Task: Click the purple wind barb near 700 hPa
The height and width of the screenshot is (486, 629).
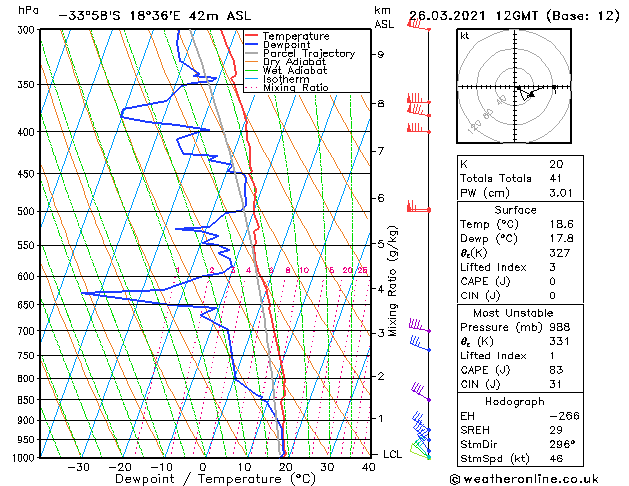Action: click(x=420, y=325)
